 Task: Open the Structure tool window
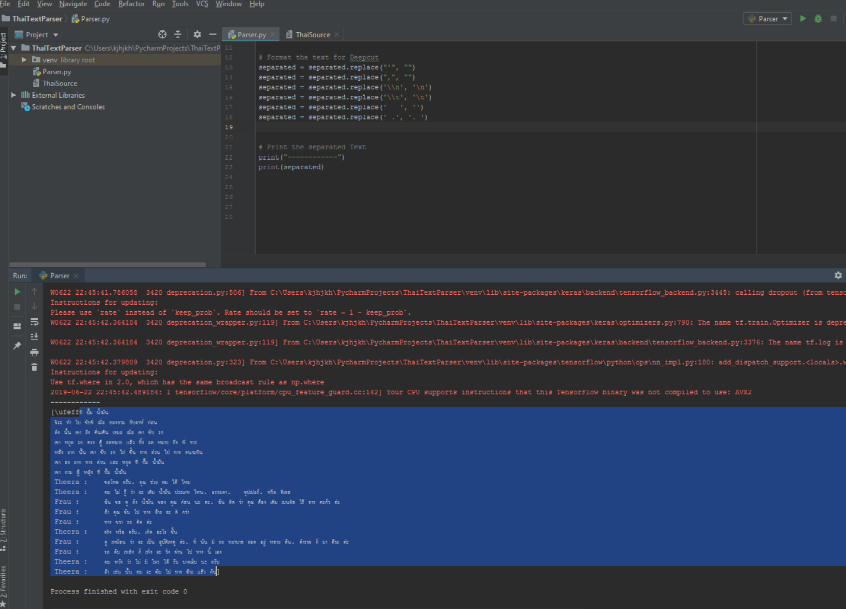3,530
